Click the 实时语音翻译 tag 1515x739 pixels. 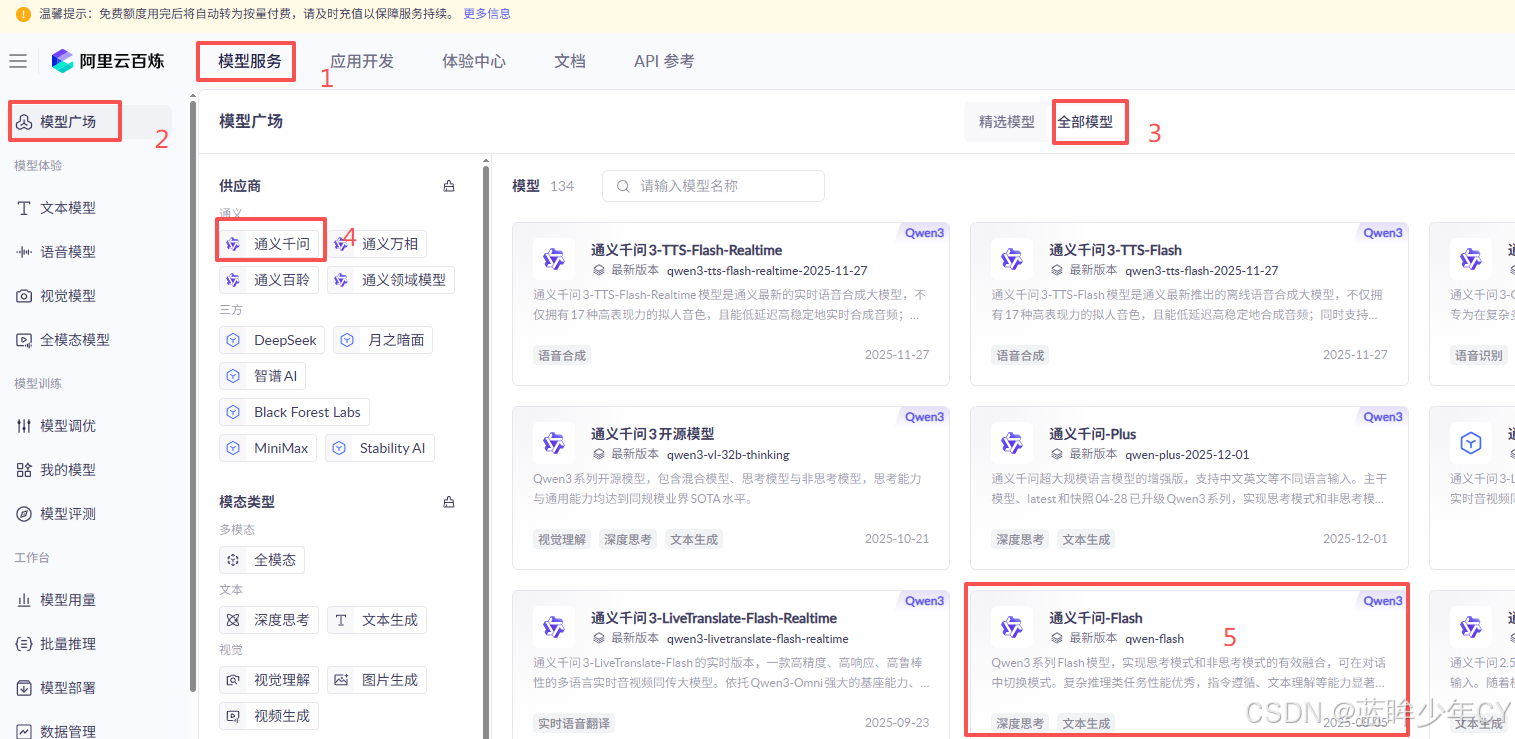[x=574, y=723]
